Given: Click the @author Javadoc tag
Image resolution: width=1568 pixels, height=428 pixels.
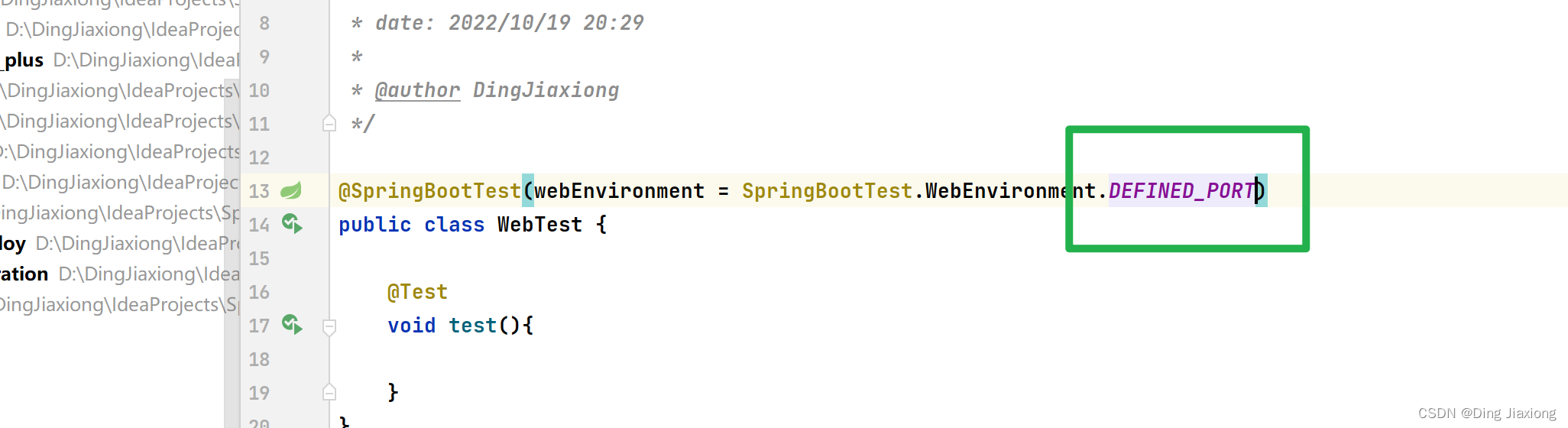Looking at the screenshot, I should pos(417,90).
